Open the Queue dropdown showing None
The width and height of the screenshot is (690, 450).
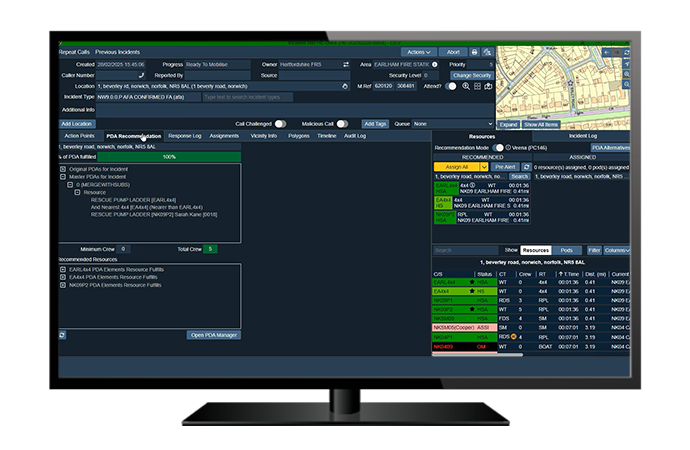coord(439,124)
